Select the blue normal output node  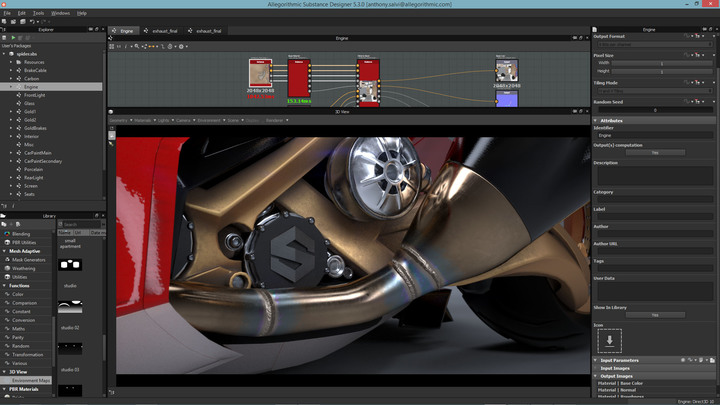point(507,99)
